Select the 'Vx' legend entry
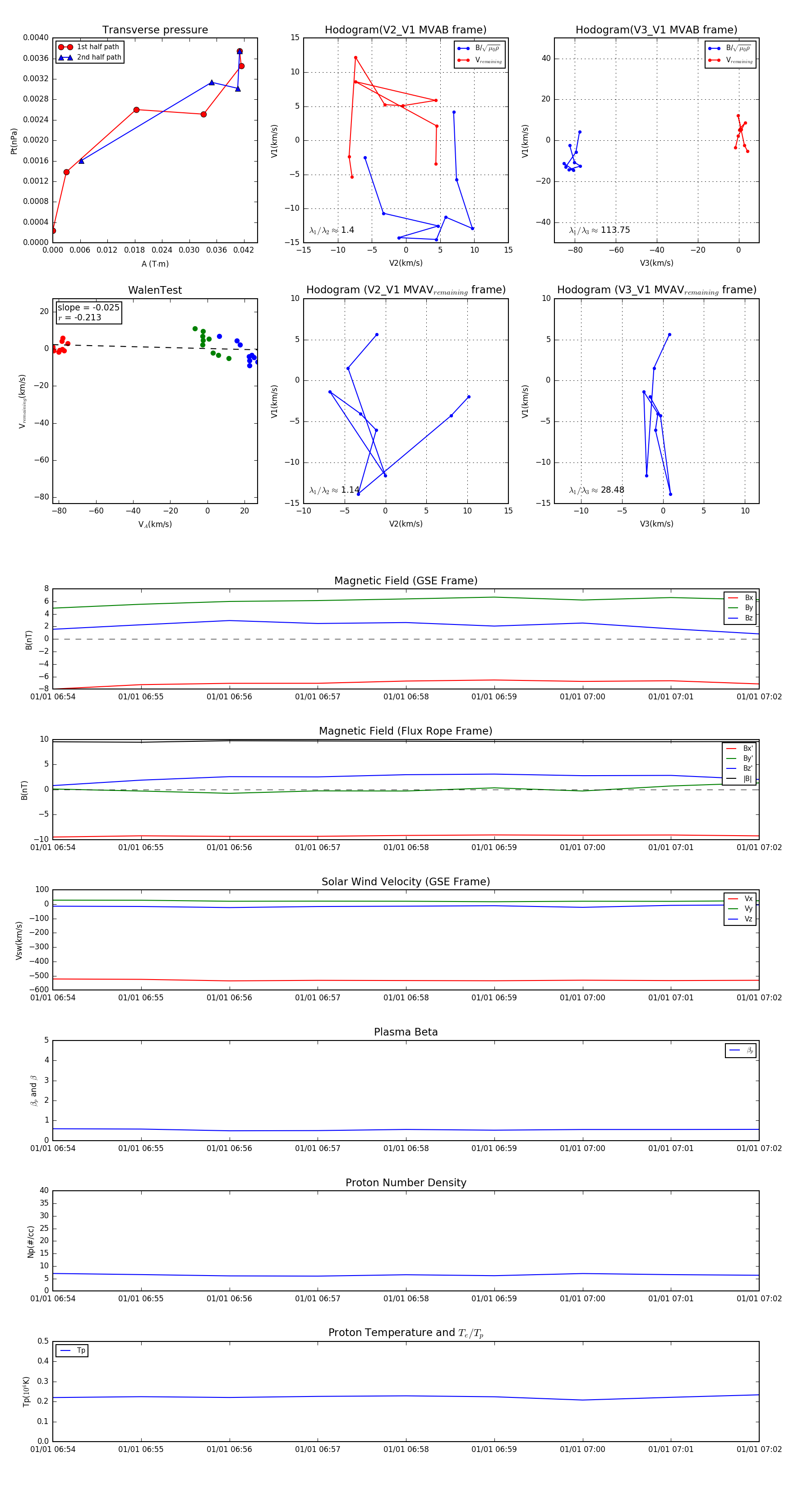Screen dimensions: 812x1489 coord(740,898)
